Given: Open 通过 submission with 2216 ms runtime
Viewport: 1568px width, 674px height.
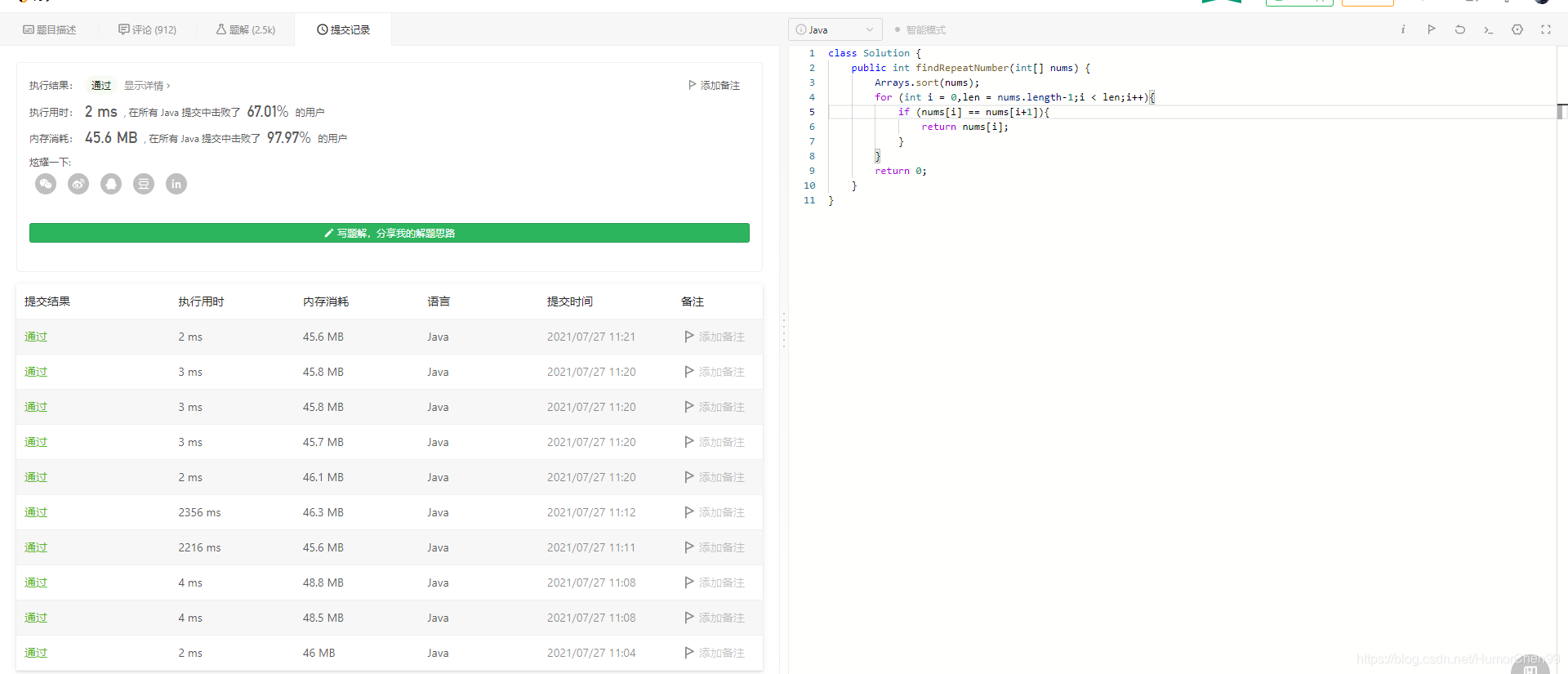Looking at the screenshot, I should coord(36,547).
